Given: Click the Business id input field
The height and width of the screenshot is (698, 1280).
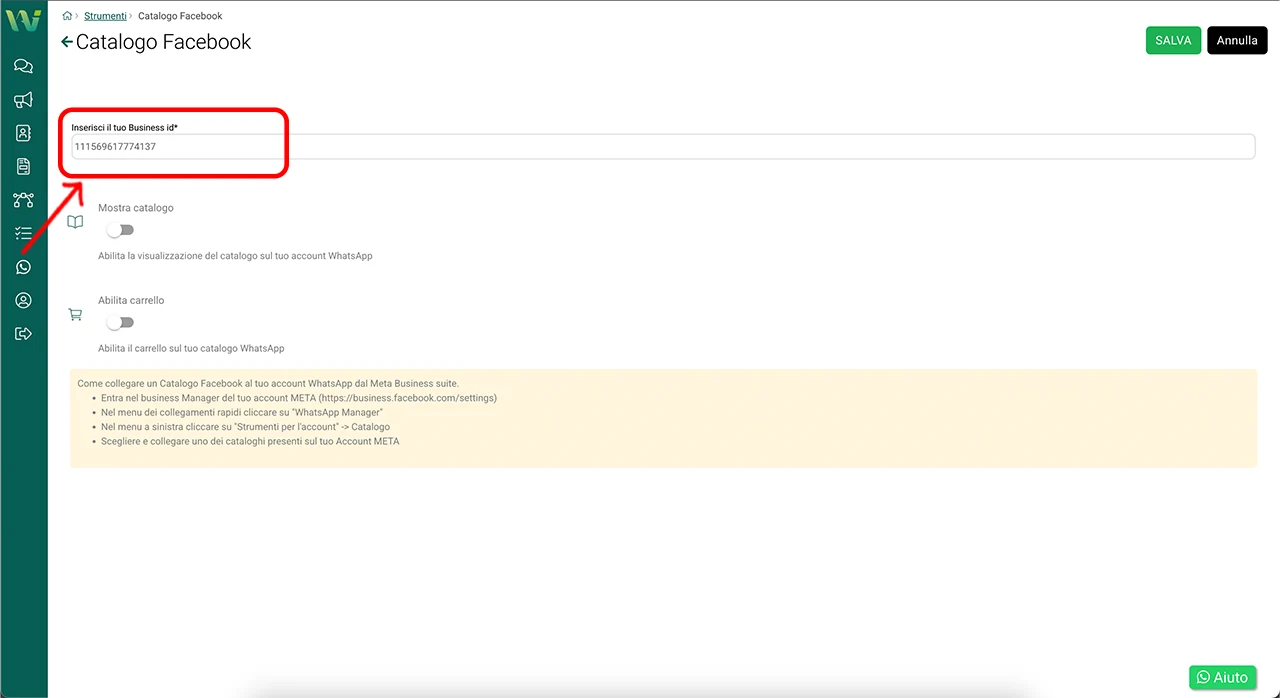Looking at the screenshot, I should click(662, 146).
